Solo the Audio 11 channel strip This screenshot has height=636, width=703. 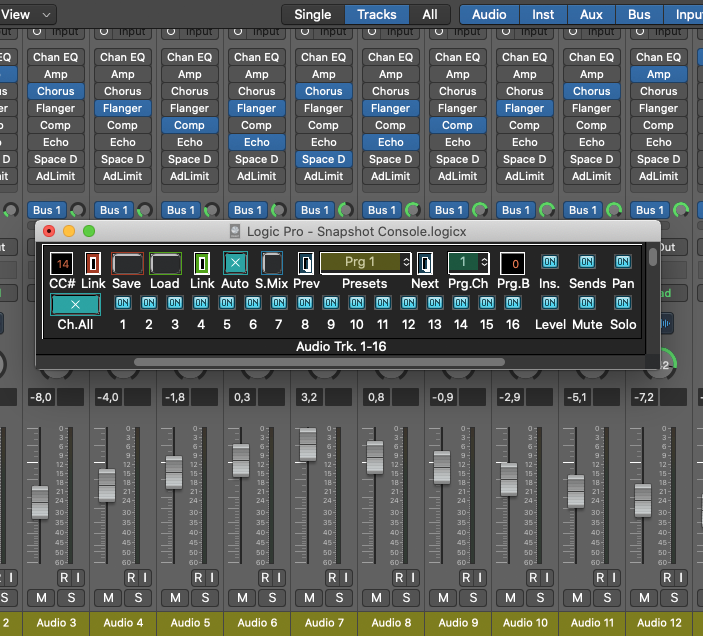point(607,598)
